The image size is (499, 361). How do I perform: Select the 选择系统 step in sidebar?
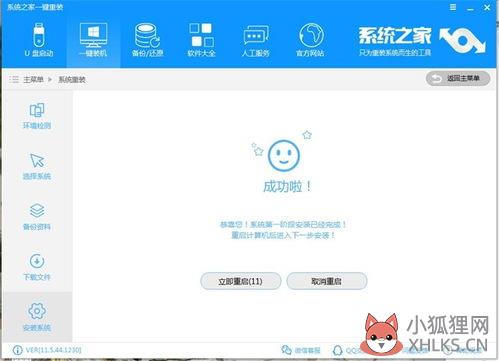tap(37, 167)
